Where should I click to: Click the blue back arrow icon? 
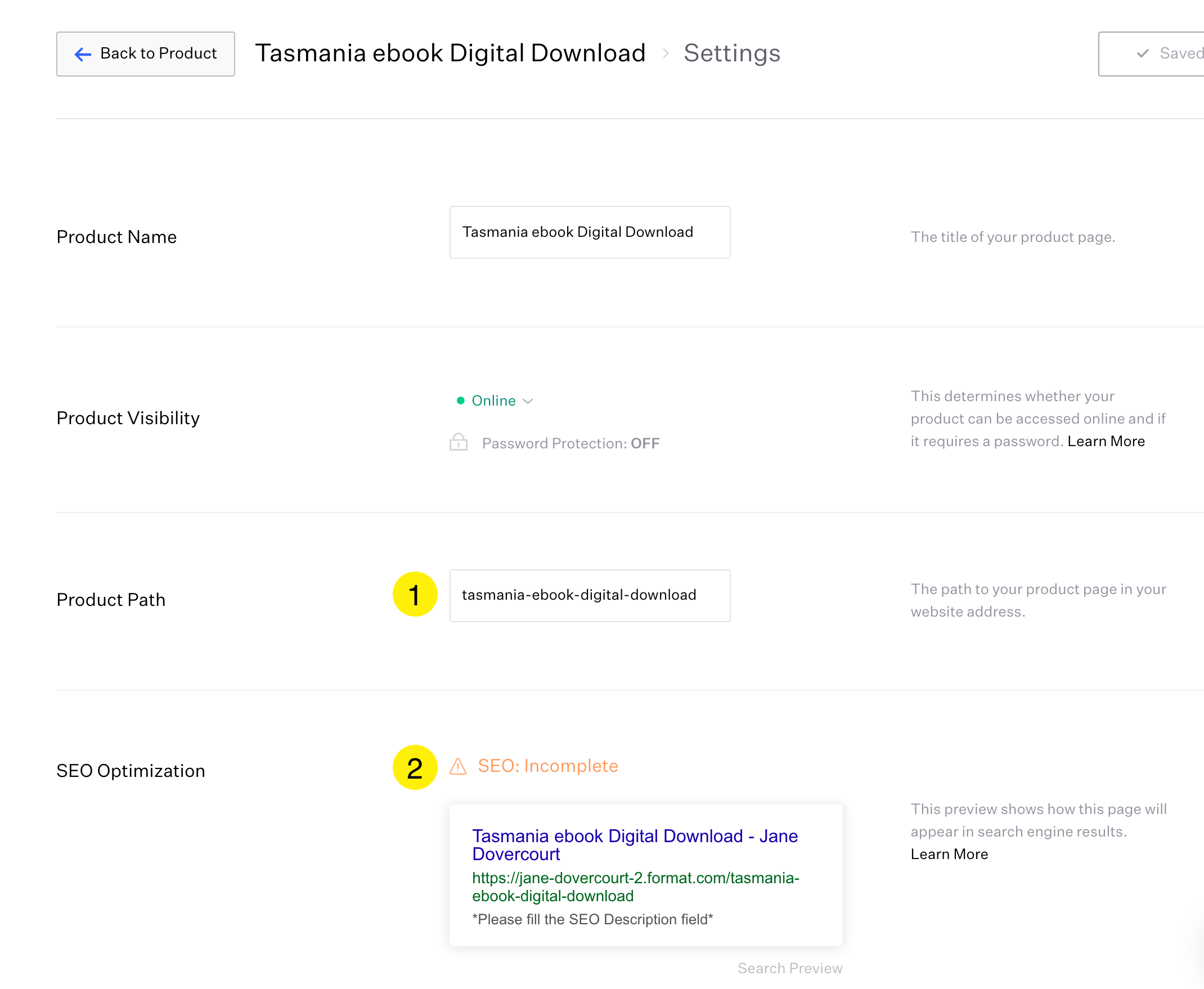83,54
